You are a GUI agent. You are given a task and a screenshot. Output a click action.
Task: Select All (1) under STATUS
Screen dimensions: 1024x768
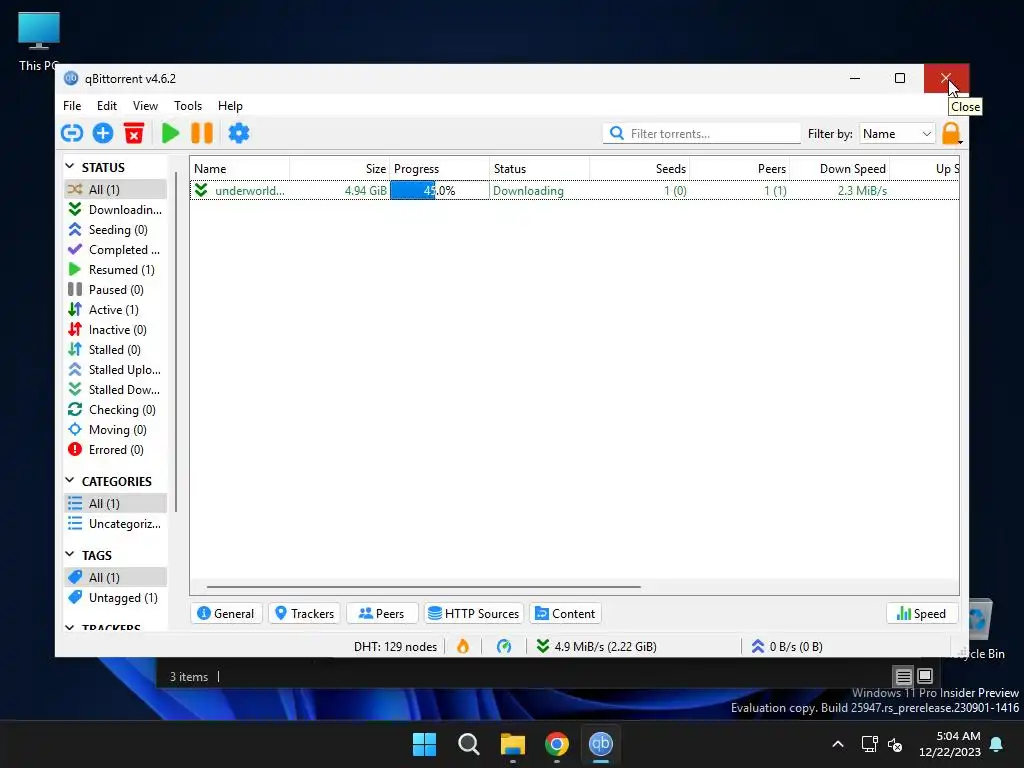tap(116, 189)
